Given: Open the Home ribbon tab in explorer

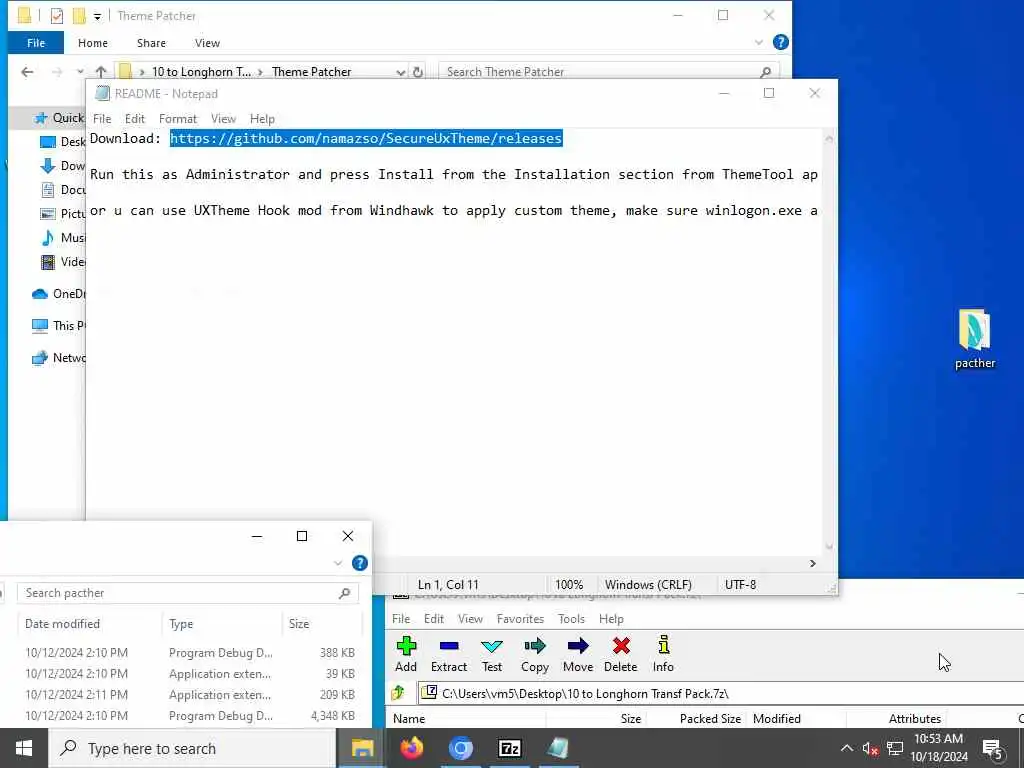Looking at the screenshot, I should pyautogui.click(x=93, y=43).
